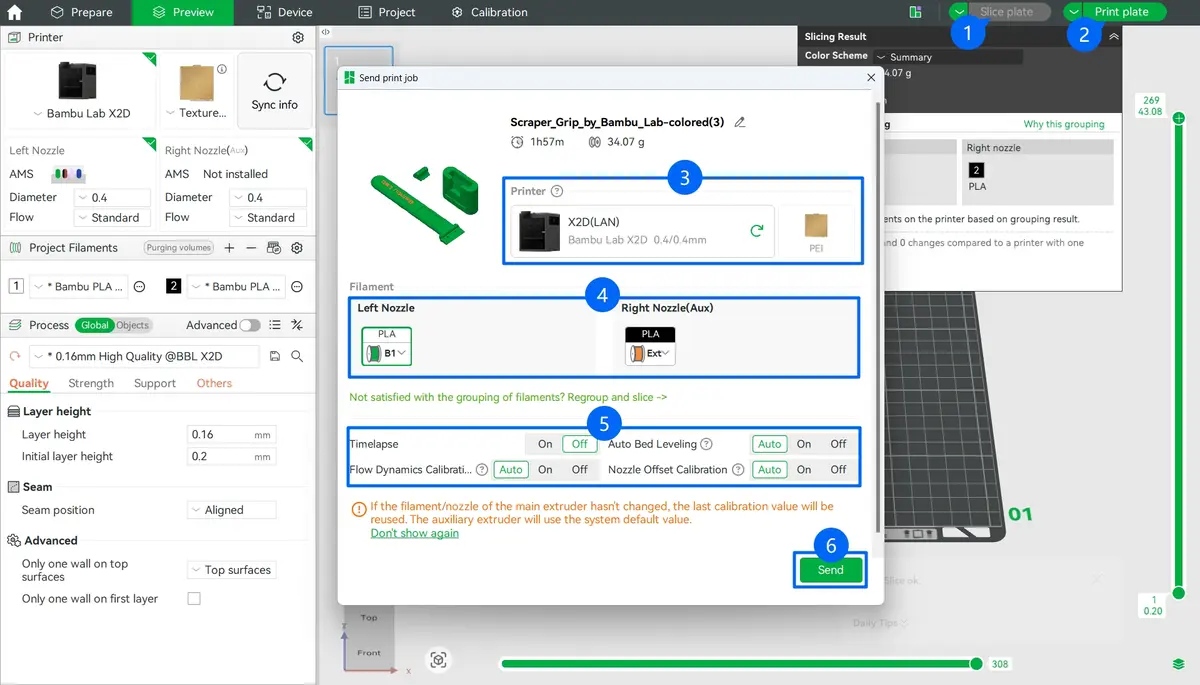
Task: Open Printer help question mark in dialog
Action: click(557, 191)
